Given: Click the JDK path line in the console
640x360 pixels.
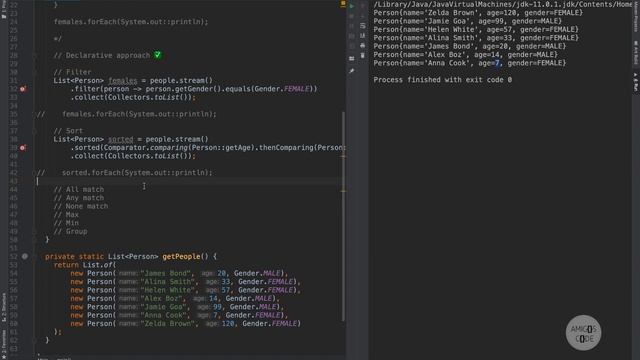Looking at the screenshot, I should (503, 4).
